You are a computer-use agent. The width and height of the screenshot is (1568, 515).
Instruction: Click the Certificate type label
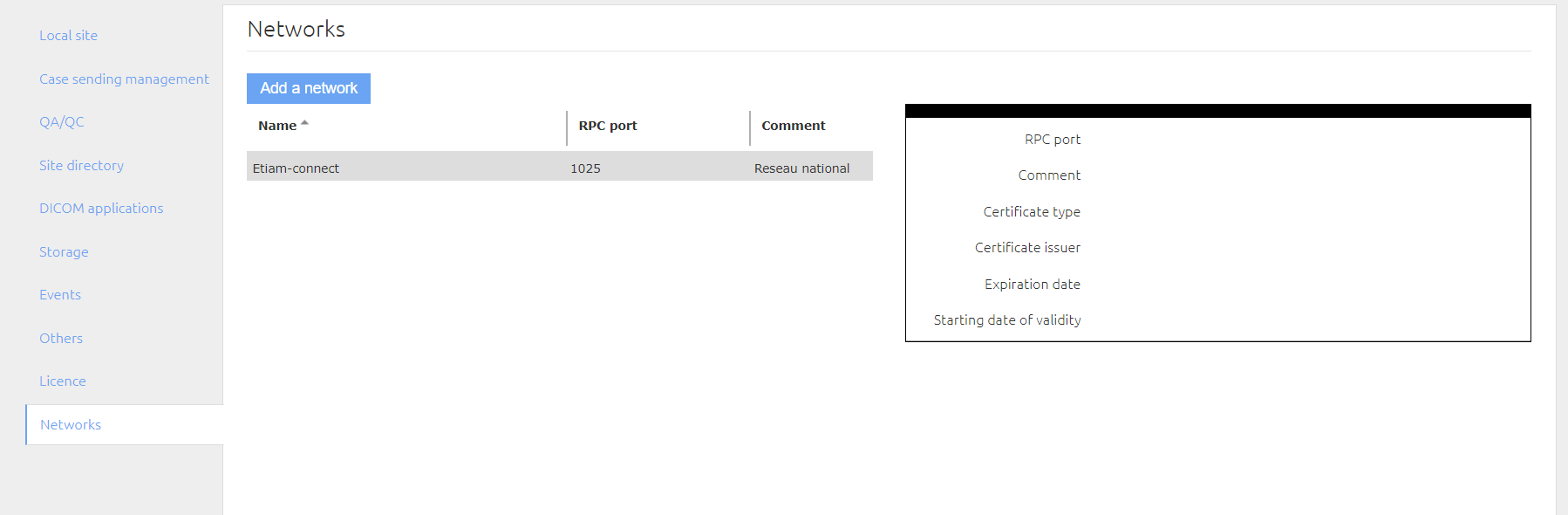[x=1032, y=212]
